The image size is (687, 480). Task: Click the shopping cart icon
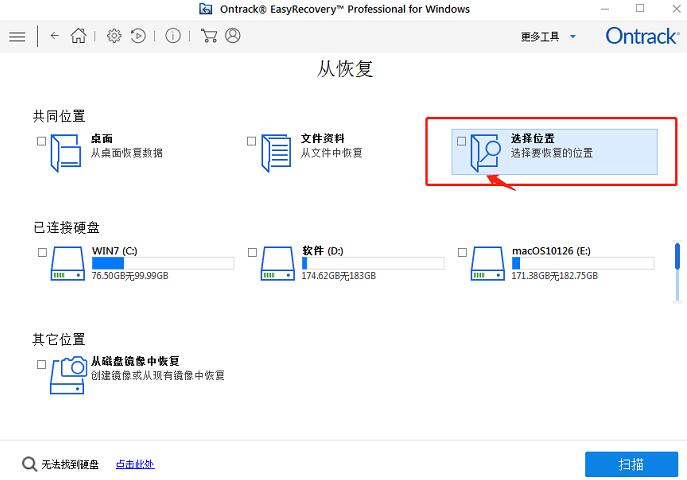click(209, 36)
